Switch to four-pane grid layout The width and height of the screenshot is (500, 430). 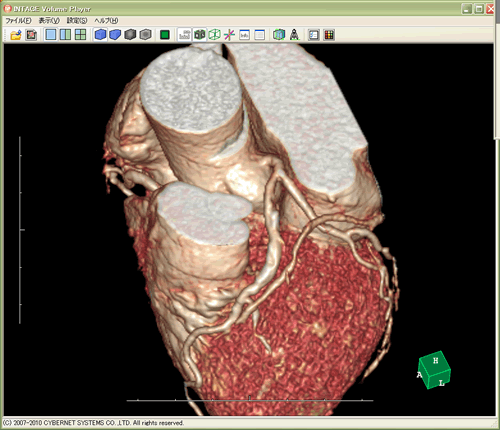tap(80, 35)
